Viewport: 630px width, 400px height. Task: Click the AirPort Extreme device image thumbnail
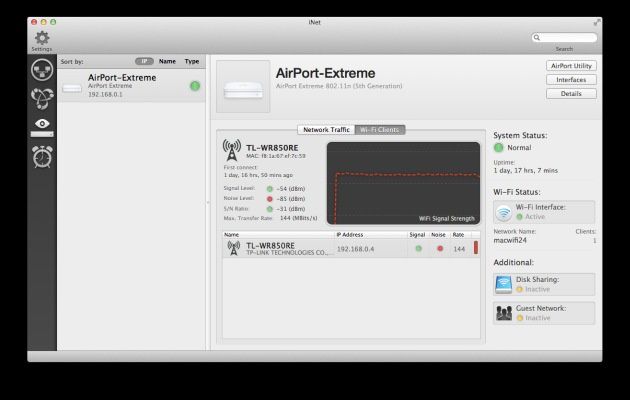point(243,87)
